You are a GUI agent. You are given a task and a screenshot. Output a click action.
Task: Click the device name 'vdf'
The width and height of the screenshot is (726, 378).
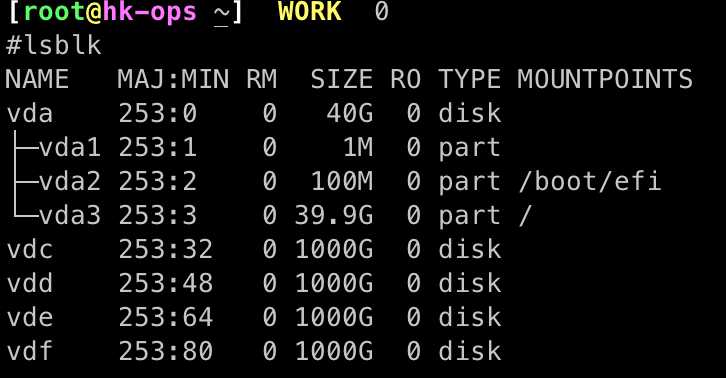pyautogui.click(x=30, y=351)
